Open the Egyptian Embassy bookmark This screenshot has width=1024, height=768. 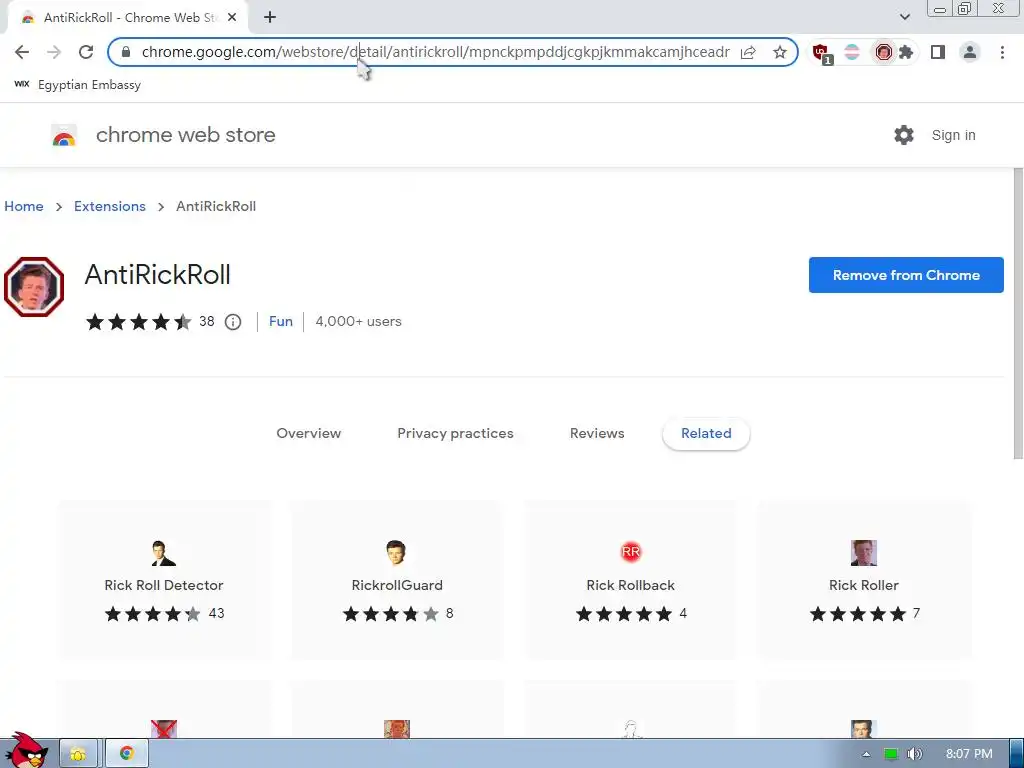78,85
